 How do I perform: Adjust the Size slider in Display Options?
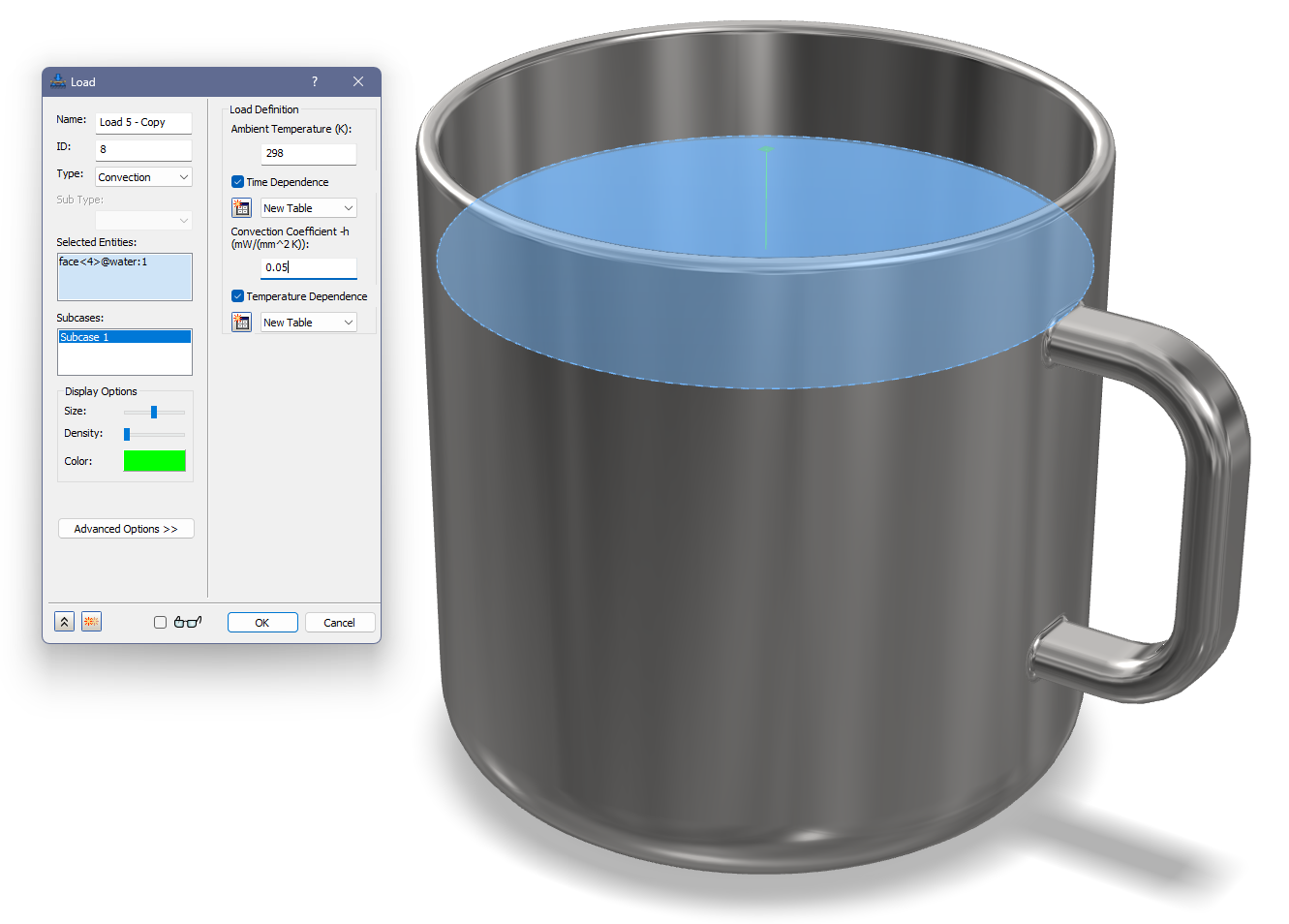point(153,411)
